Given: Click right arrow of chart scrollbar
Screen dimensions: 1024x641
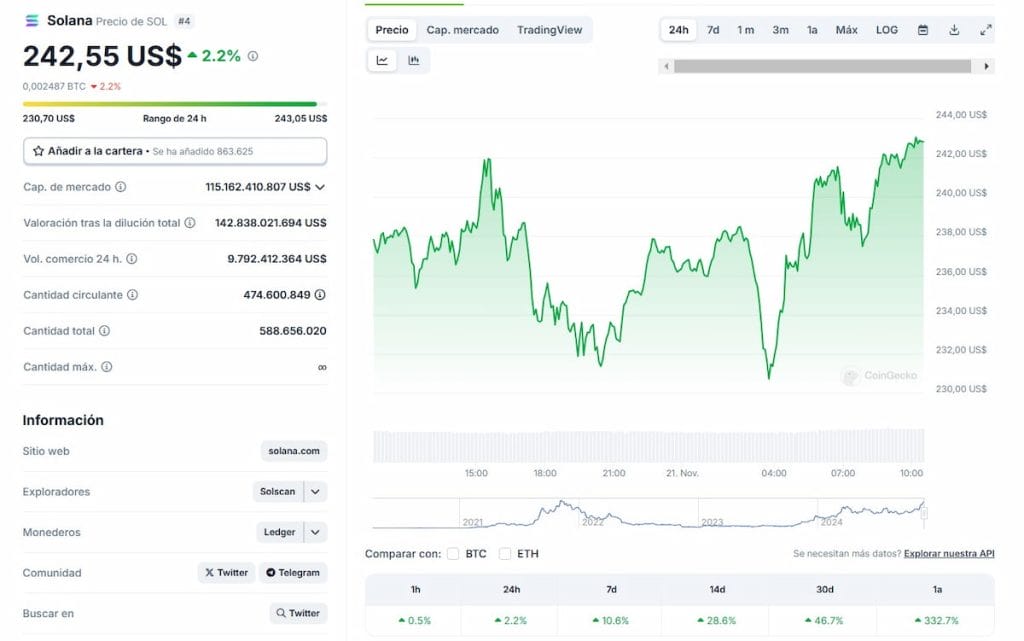Looking at the screenshot, I should pos(986,66).
